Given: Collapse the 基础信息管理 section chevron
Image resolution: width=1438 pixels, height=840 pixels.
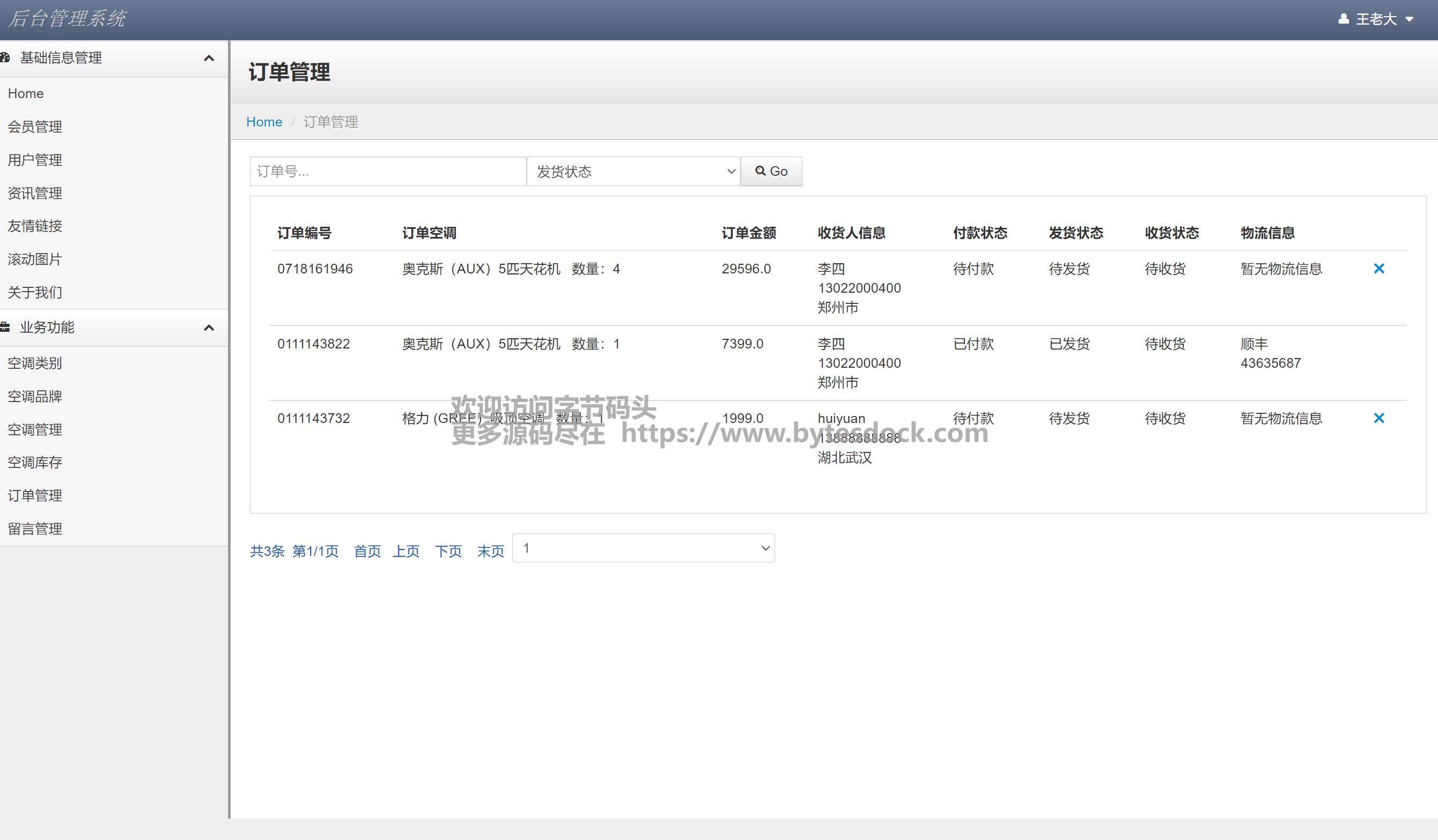Looking at the screenshot, I should coord(209,58).
